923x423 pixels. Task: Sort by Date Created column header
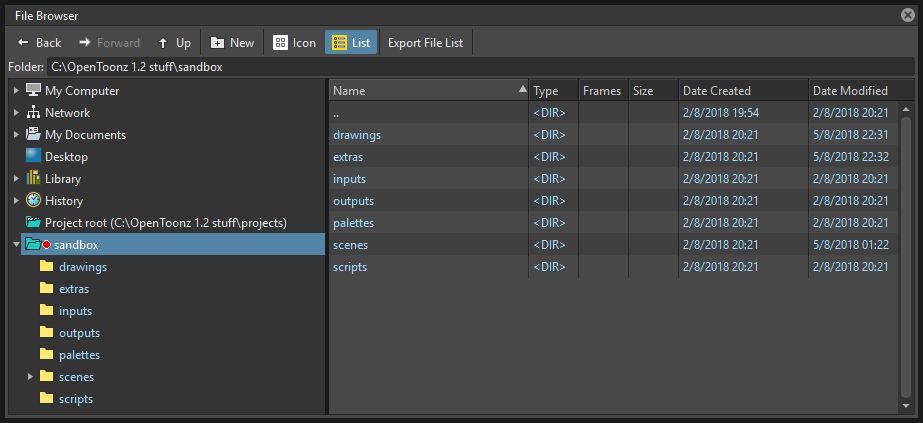(743, 91)
